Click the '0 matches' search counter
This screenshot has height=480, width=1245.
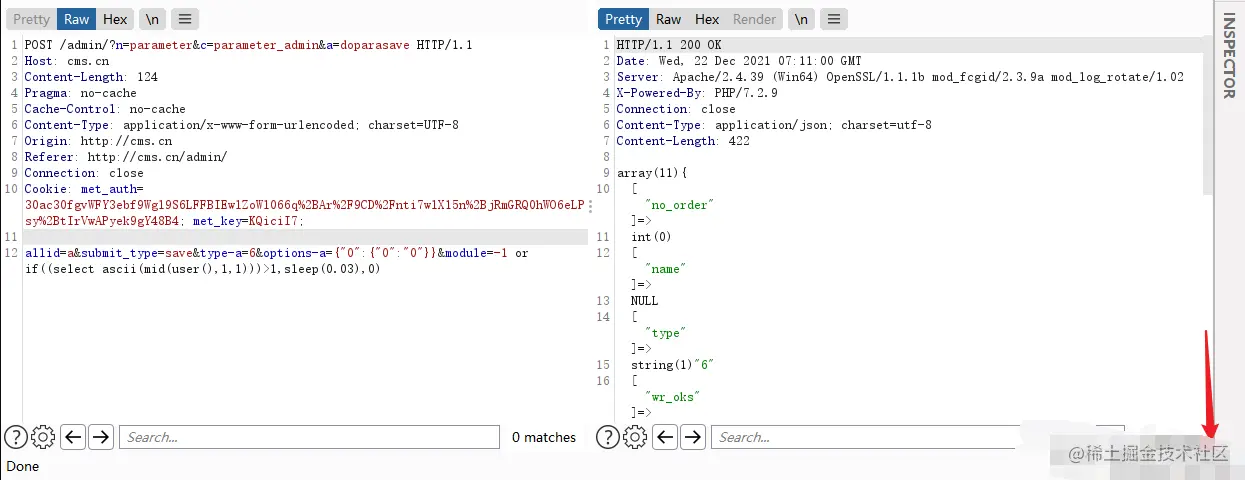click(544, 437)
